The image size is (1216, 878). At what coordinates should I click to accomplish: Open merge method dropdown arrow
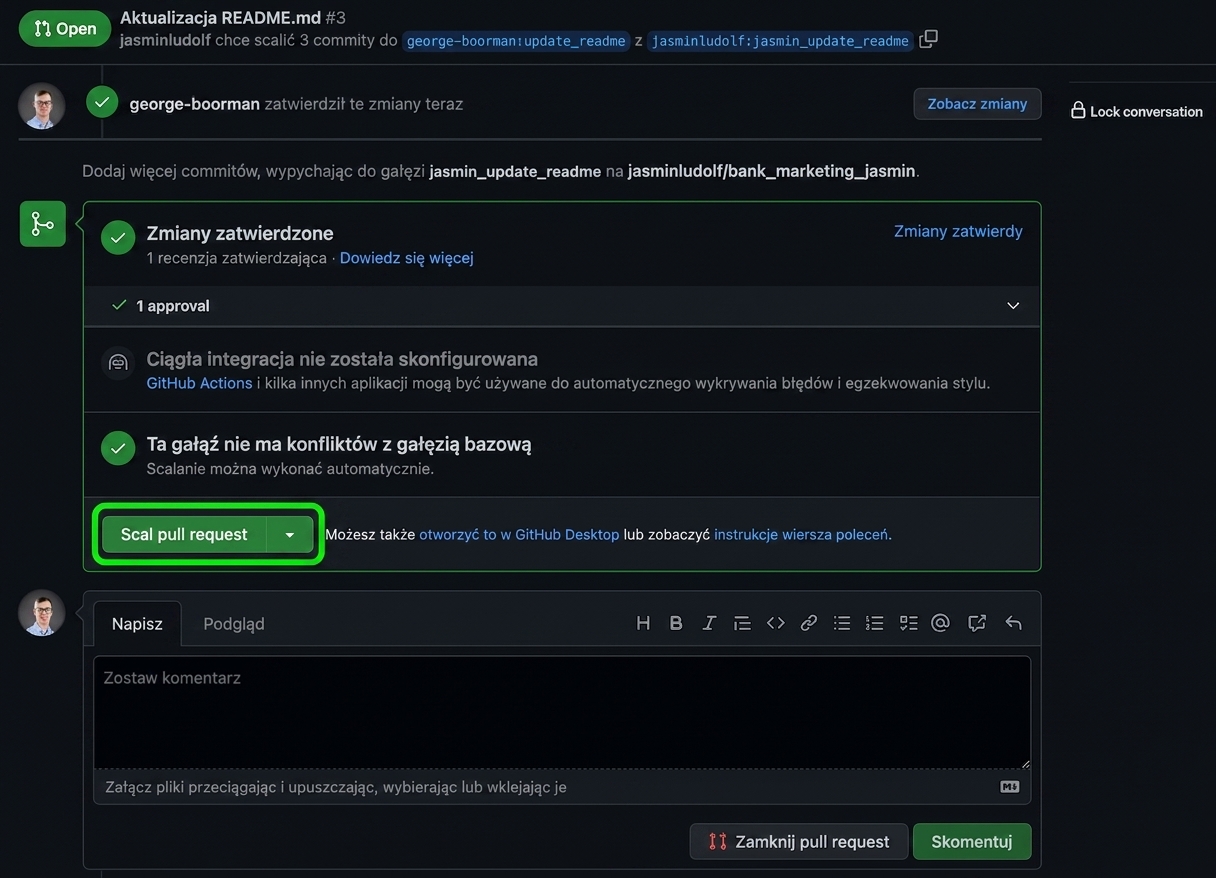tap(290, 535)
